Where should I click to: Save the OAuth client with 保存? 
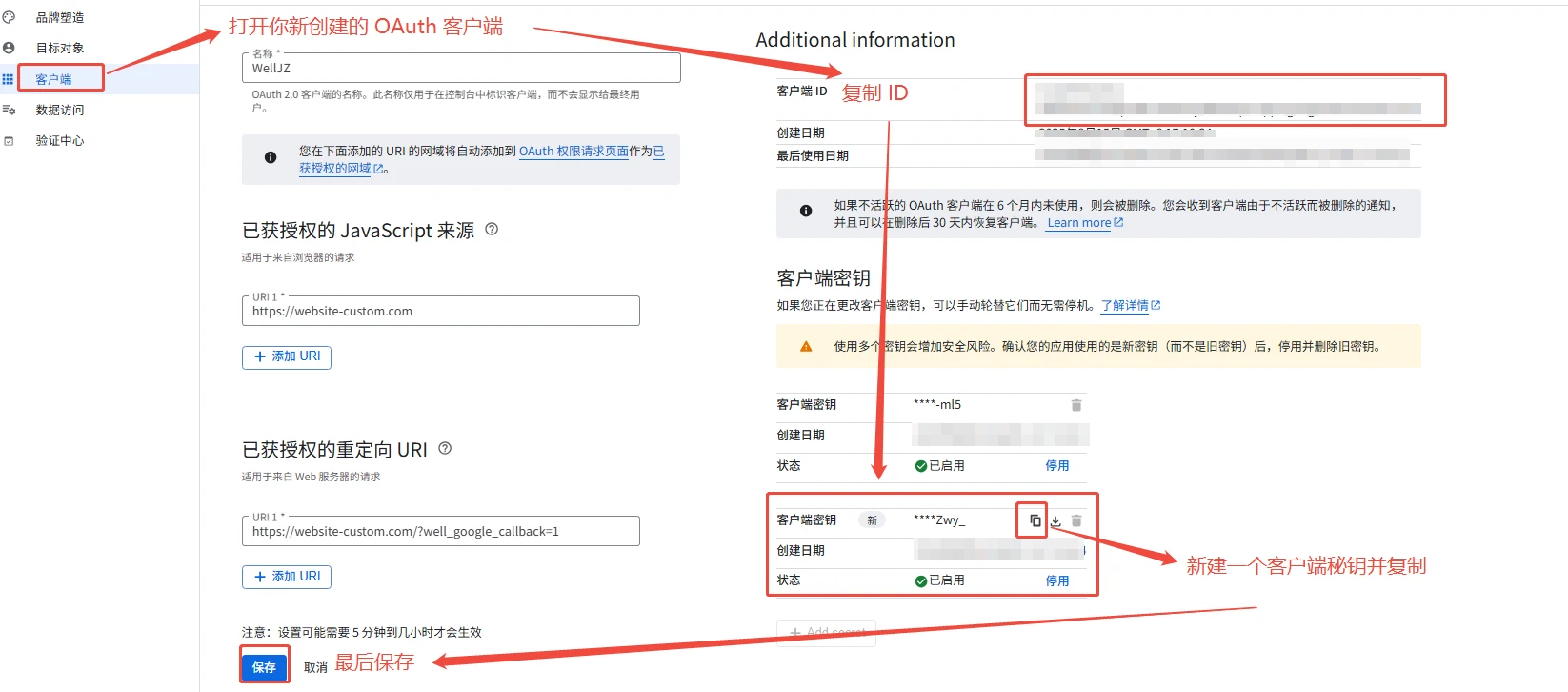pos(264,667)
